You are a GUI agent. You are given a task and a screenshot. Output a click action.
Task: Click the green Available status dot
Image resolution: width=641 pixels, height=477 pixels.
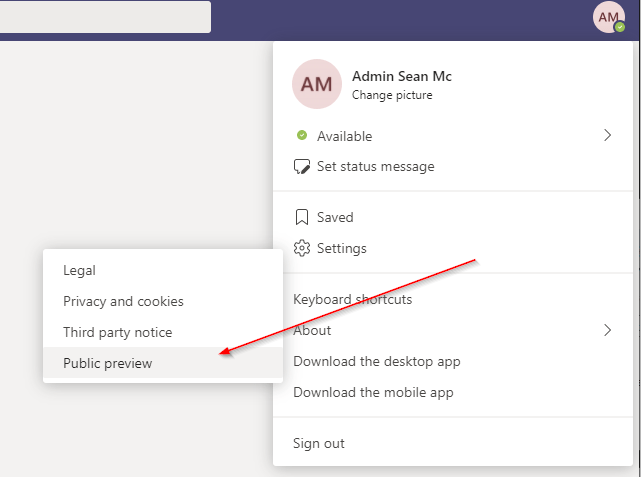coord(302,136)
